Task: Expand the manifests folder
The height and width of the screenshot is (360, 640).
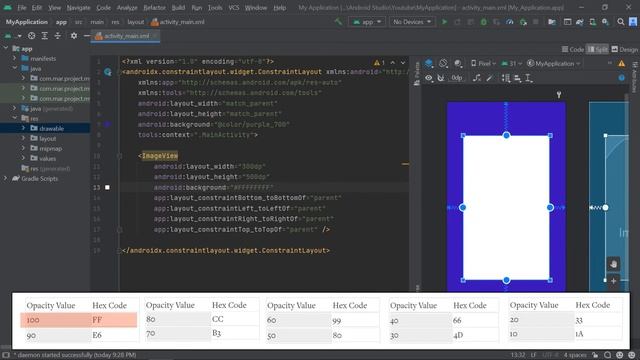Action: [x=15, y=58]
